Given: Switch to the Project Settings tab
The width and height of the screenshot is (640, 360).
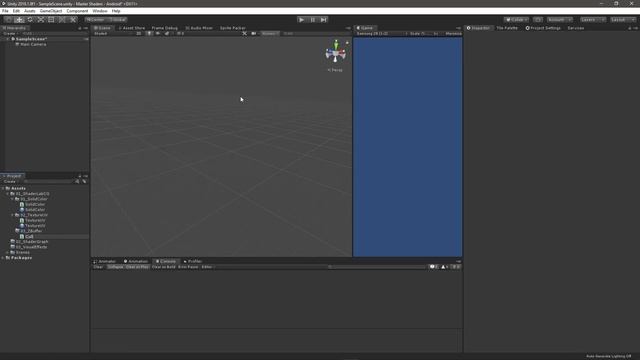Looking at the screenshot, I should (543, 28).
